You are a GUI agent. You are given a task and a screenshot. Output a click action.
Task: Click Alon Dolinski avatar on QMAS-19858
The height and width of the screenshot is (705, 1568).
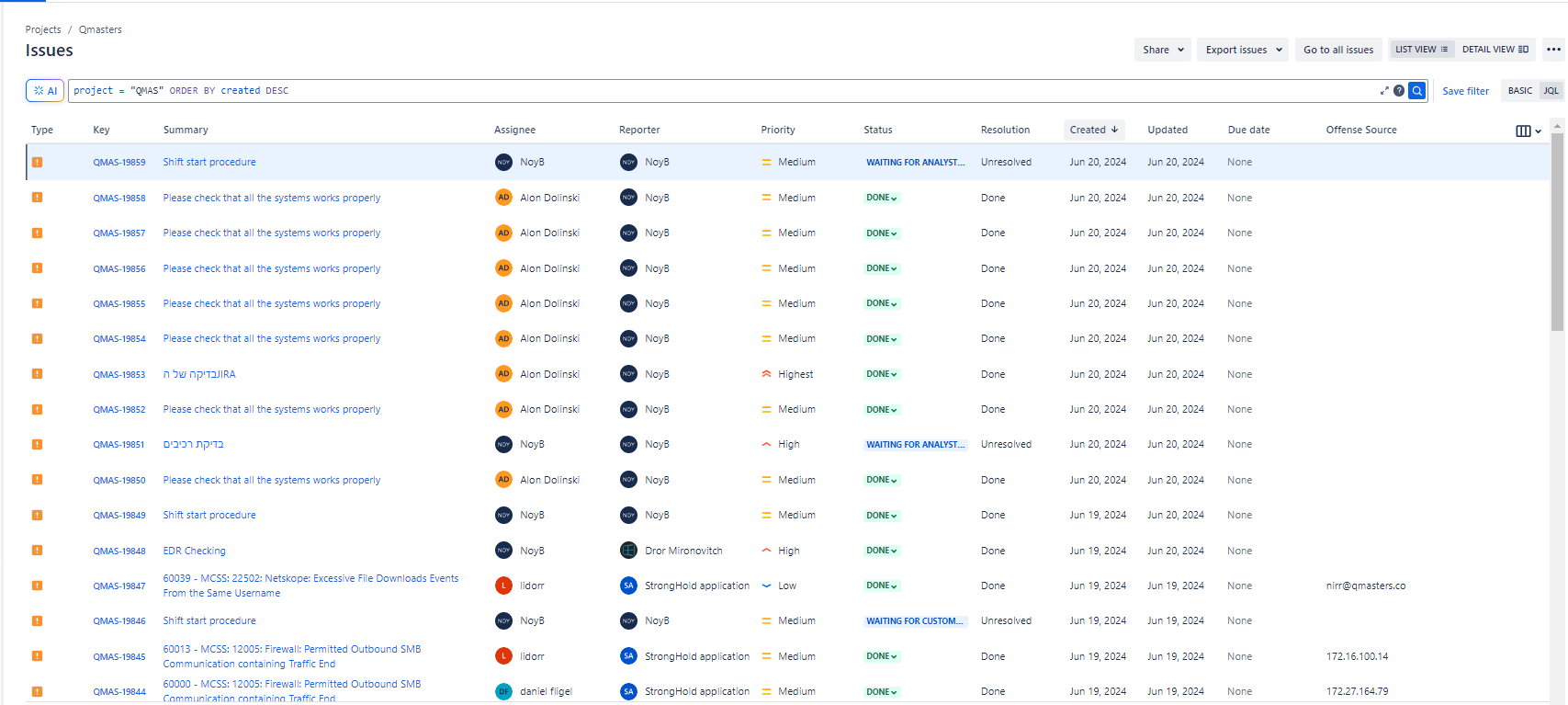click(x=503, y=198)
